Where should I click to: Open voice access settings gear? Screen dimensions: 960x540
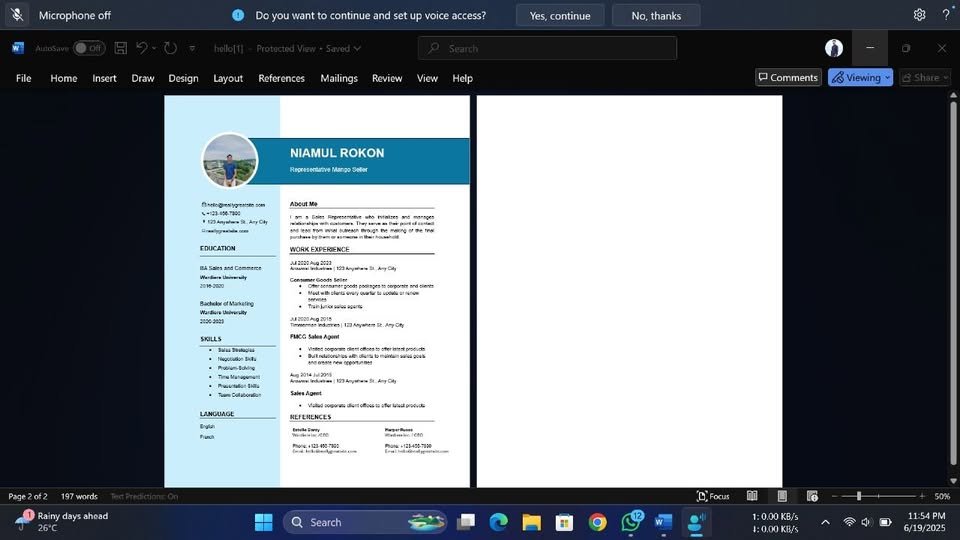pos(919,15)
